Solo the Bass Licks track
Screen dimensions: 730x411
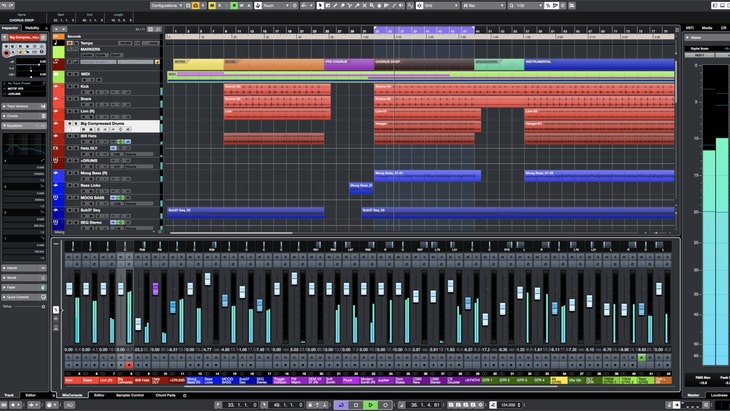76,185
